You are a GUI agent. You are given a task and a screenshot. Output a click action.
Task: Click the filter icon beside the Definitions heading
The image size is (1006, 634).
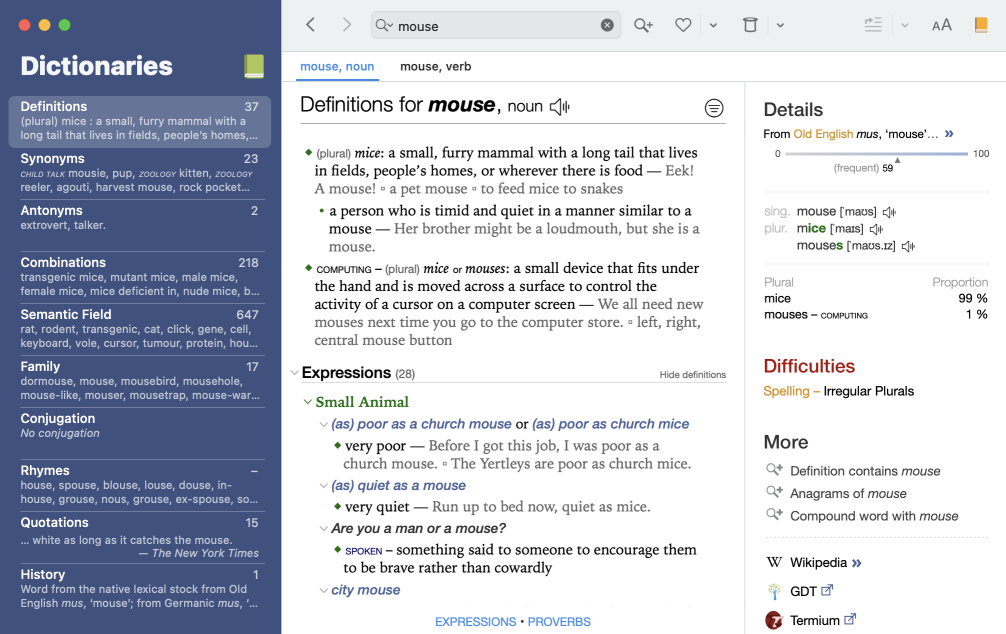714,108
